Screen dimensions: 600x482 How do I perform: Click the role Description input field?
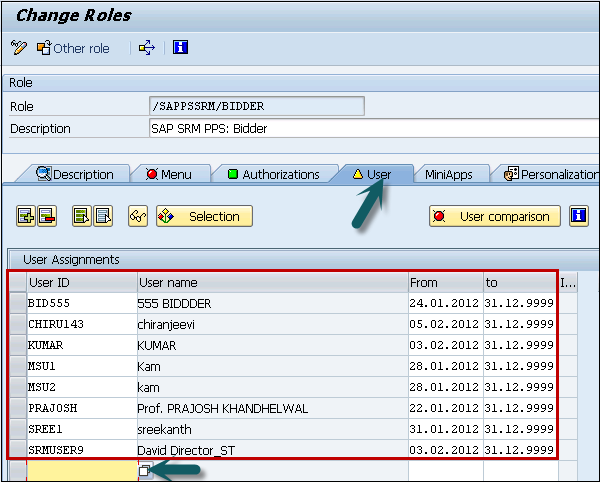click(x=255, y=128)
